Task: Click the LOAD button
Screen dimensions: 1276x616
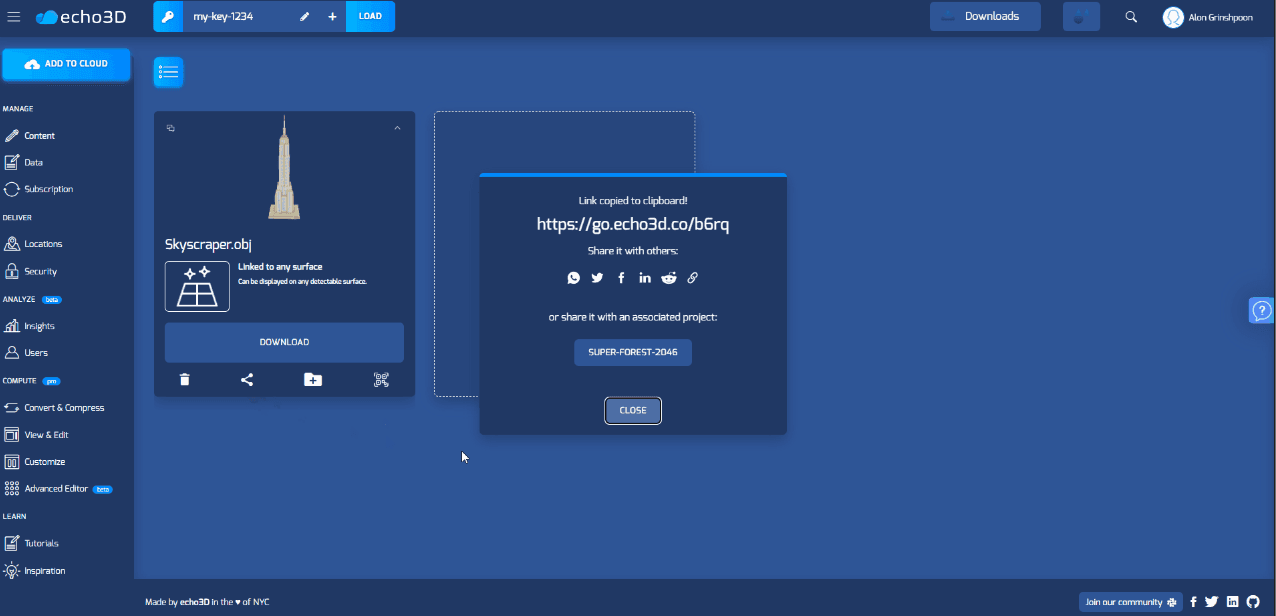Action: [370, 17]
